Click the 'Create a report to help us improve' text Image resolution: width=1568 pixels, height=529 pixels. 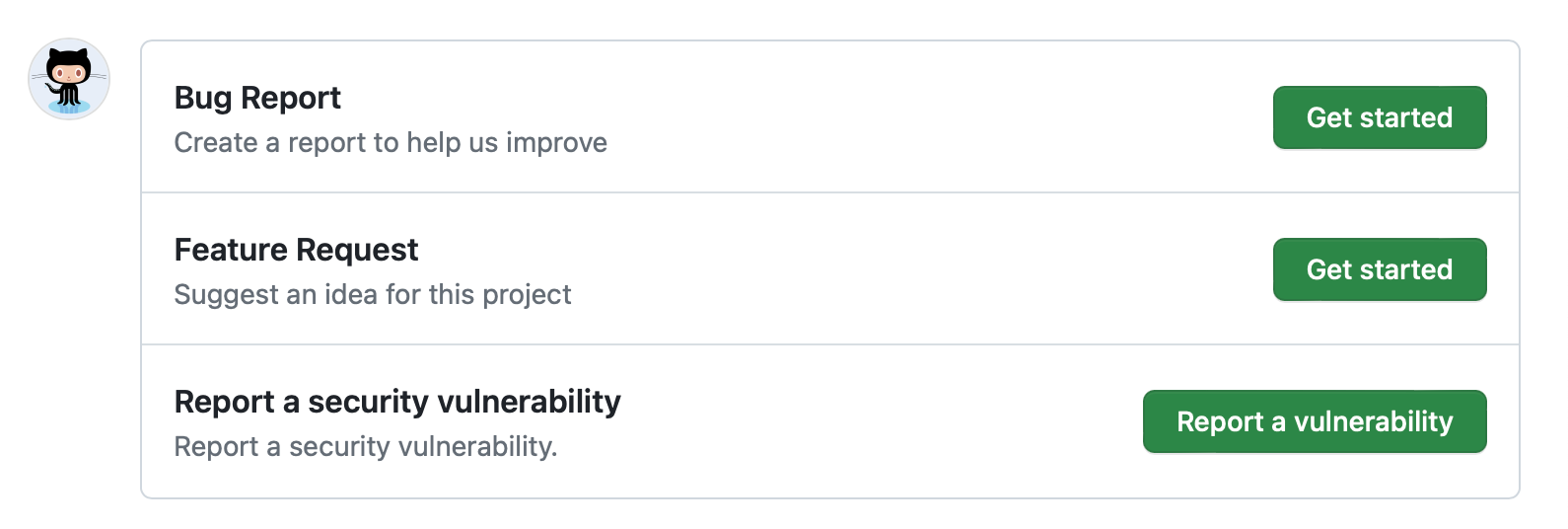coord(390,143)
